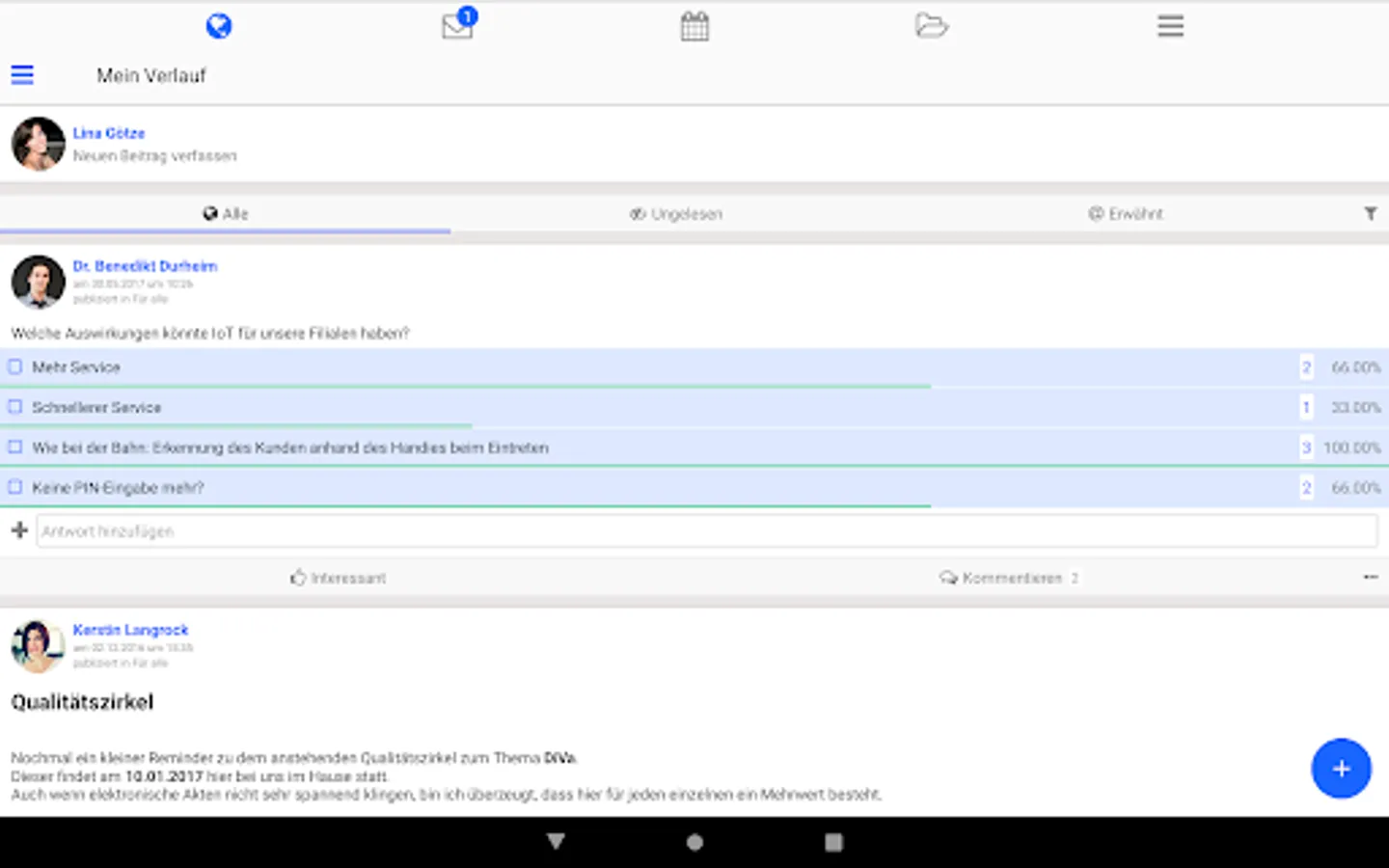Switch to the Ungelesen tab
The image size is (1389, 868).
(x=676, y=214)
